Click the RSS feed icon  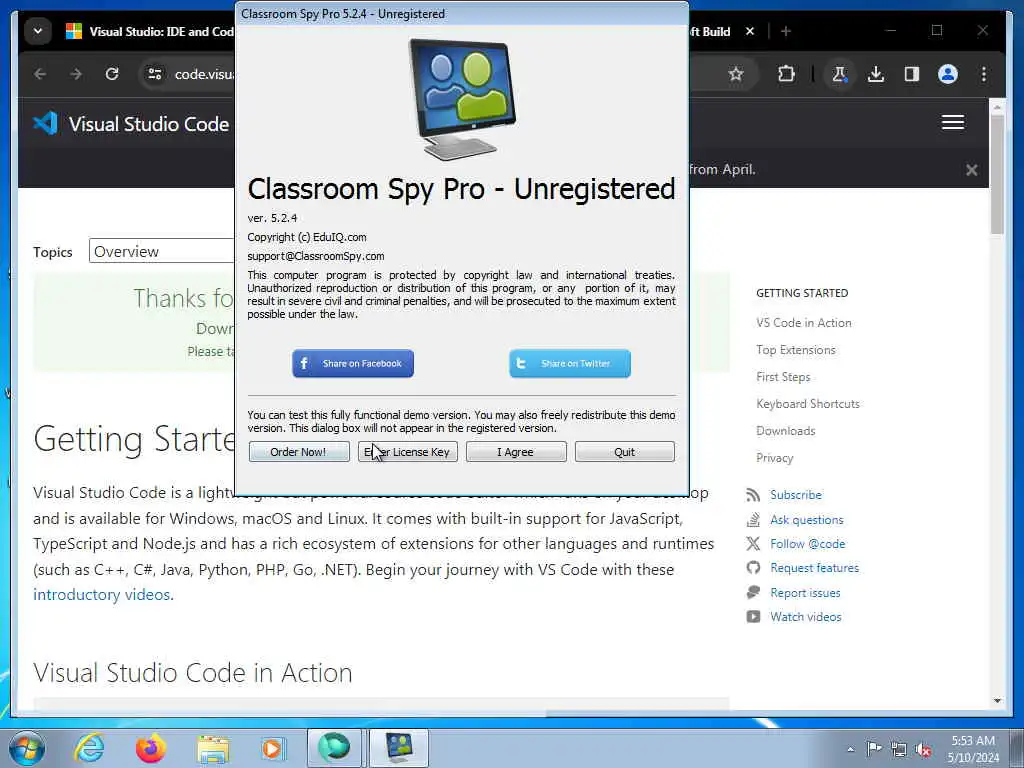tap(753, 495)
